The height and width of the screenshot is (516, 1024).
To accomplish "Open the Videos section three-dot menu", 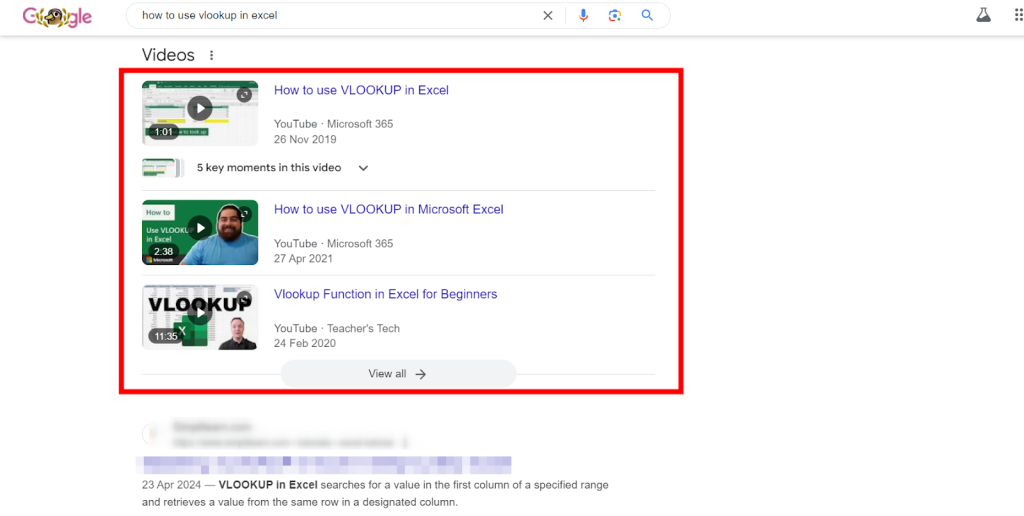I will (211, 56).
